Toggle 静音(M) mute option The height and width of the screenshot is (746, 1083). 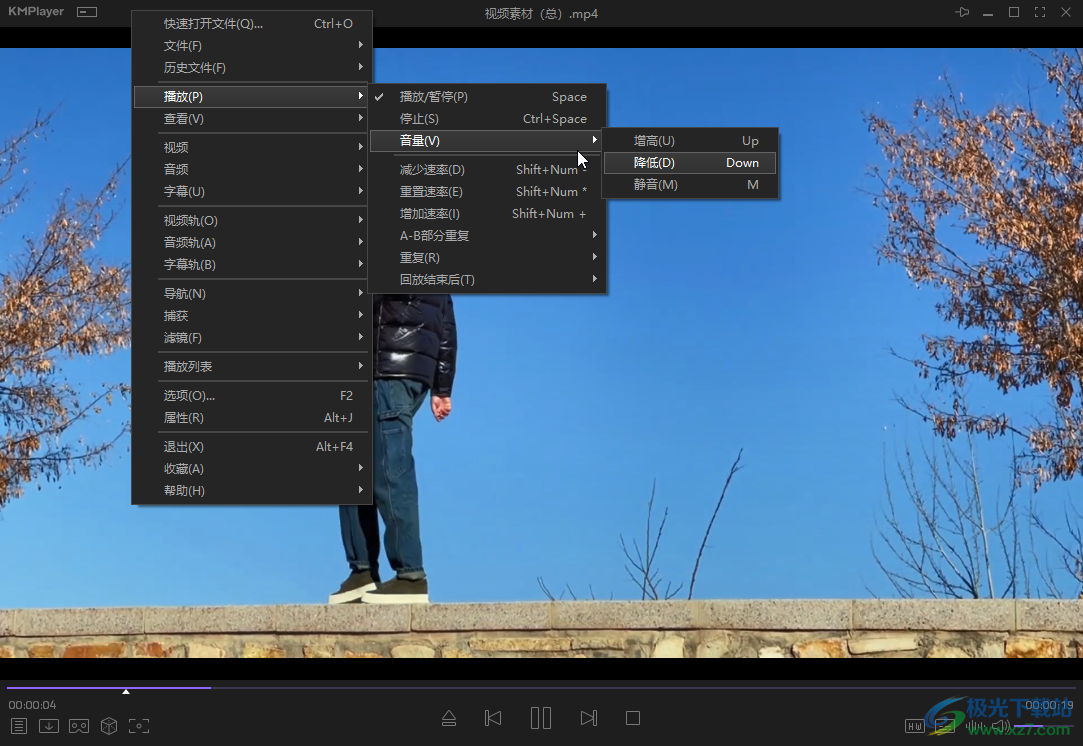(x=691, y=184)
